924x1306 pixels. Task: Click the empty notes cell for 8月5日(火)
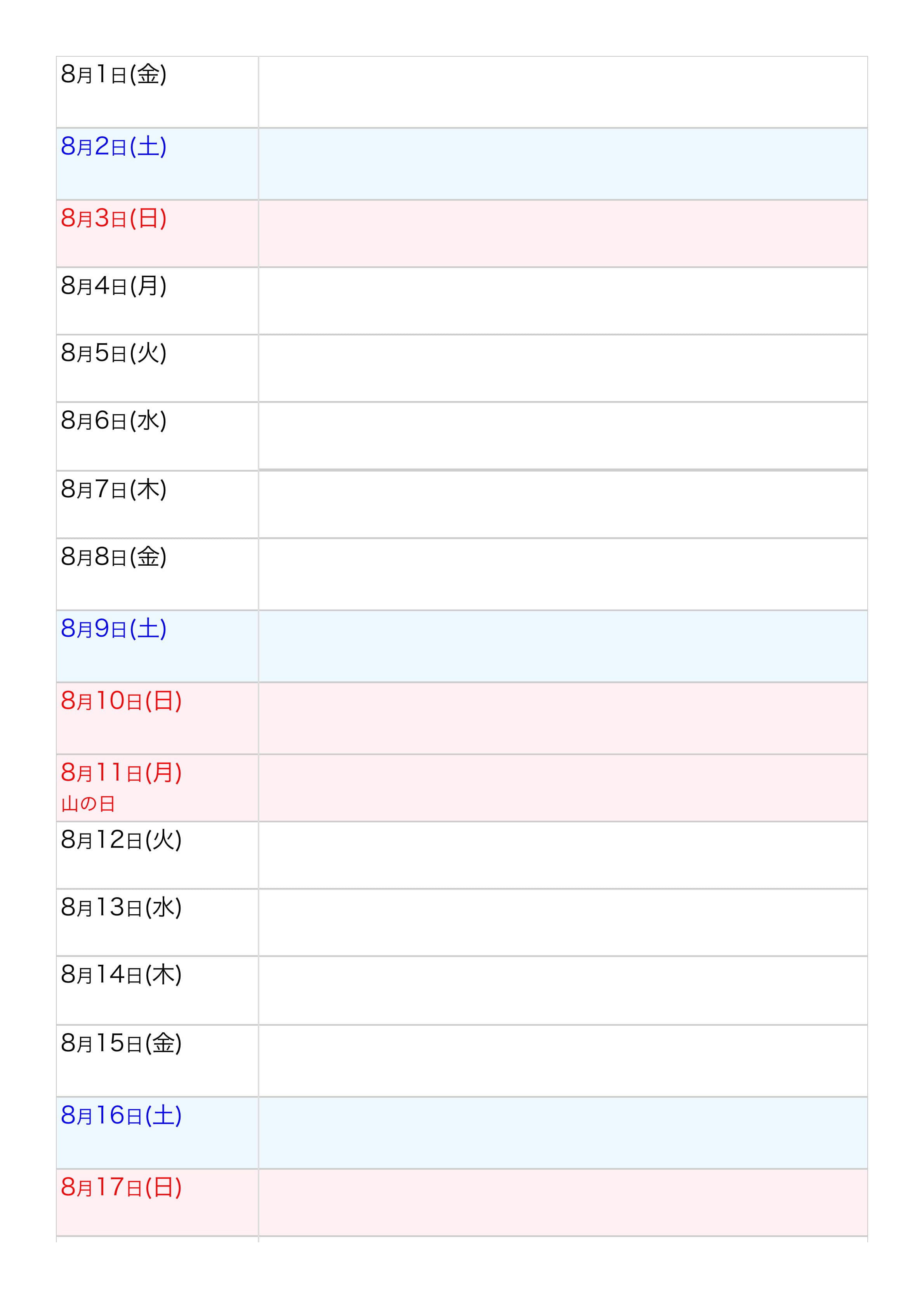(x=562, y=368)
